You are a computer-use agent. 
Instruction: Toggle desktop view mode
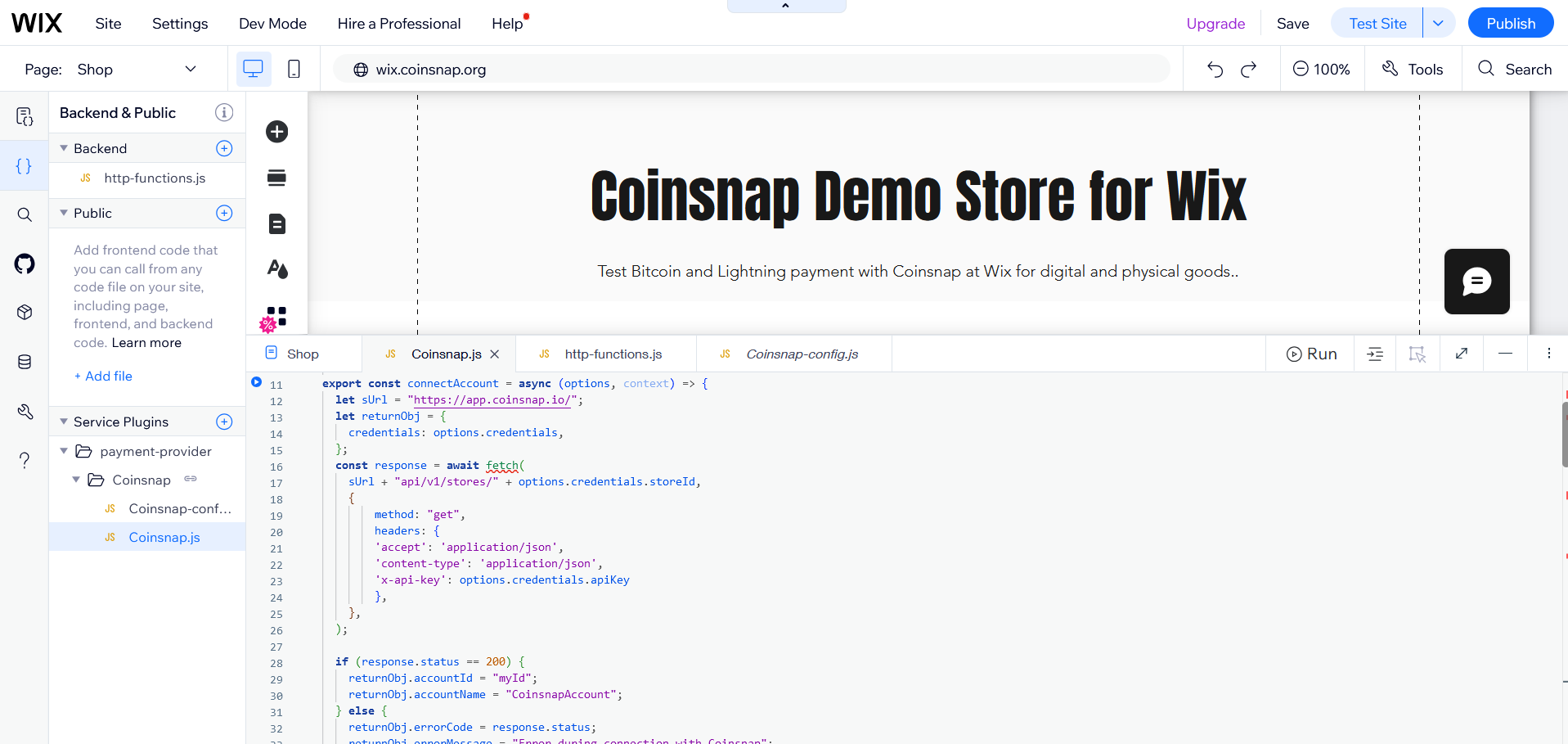[253, 69]
